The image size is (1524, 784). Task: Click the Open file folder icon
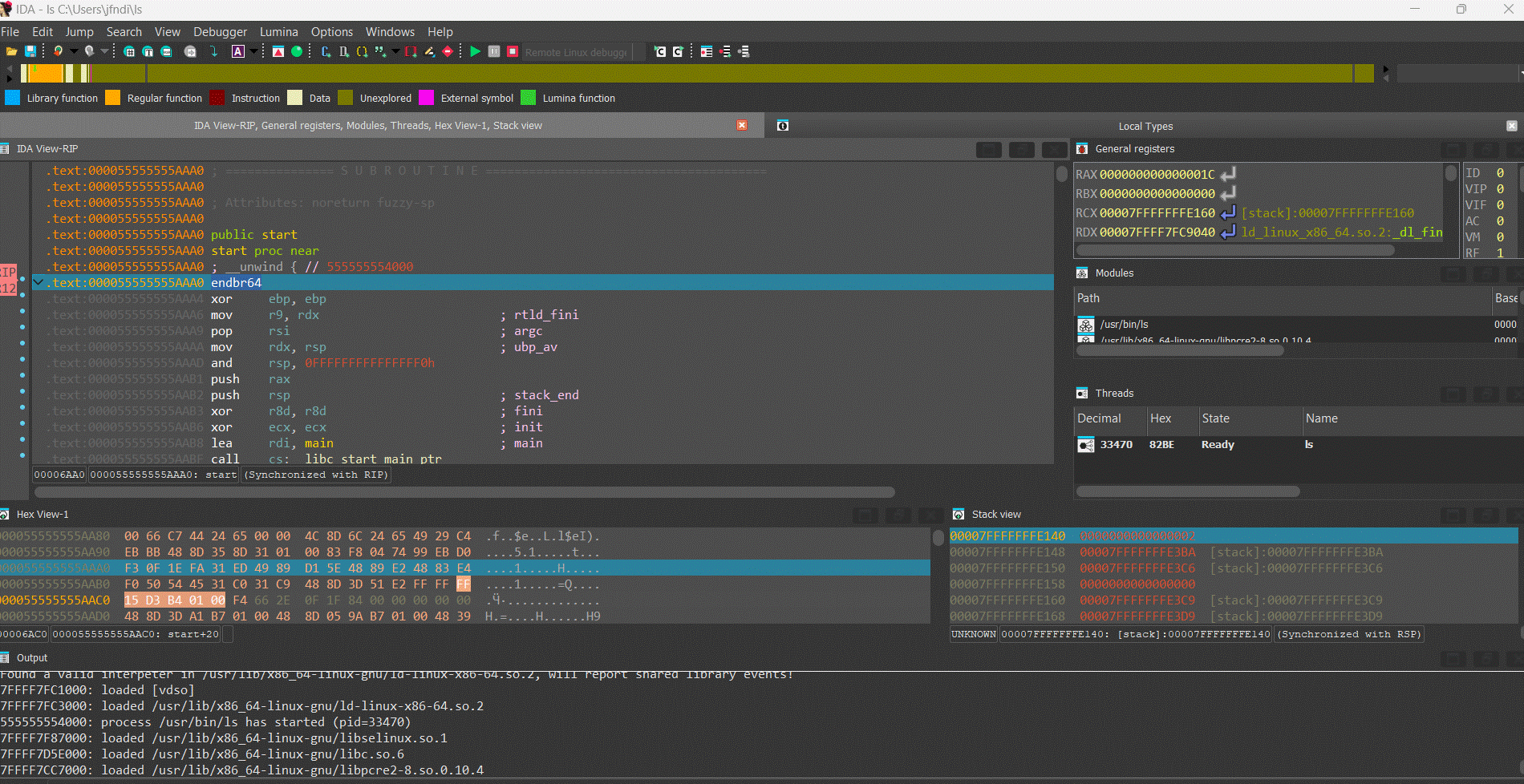pyautogui.click(x=11, y=51)
